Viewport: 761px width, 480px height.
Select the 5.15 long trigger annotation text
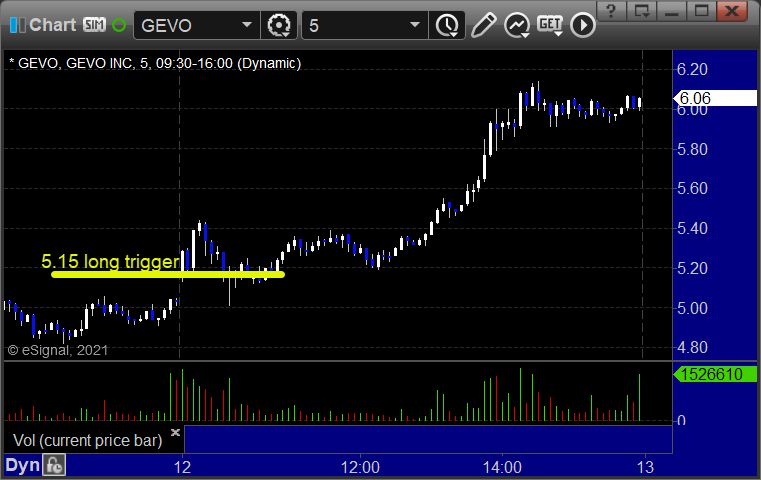pos(111,262)
